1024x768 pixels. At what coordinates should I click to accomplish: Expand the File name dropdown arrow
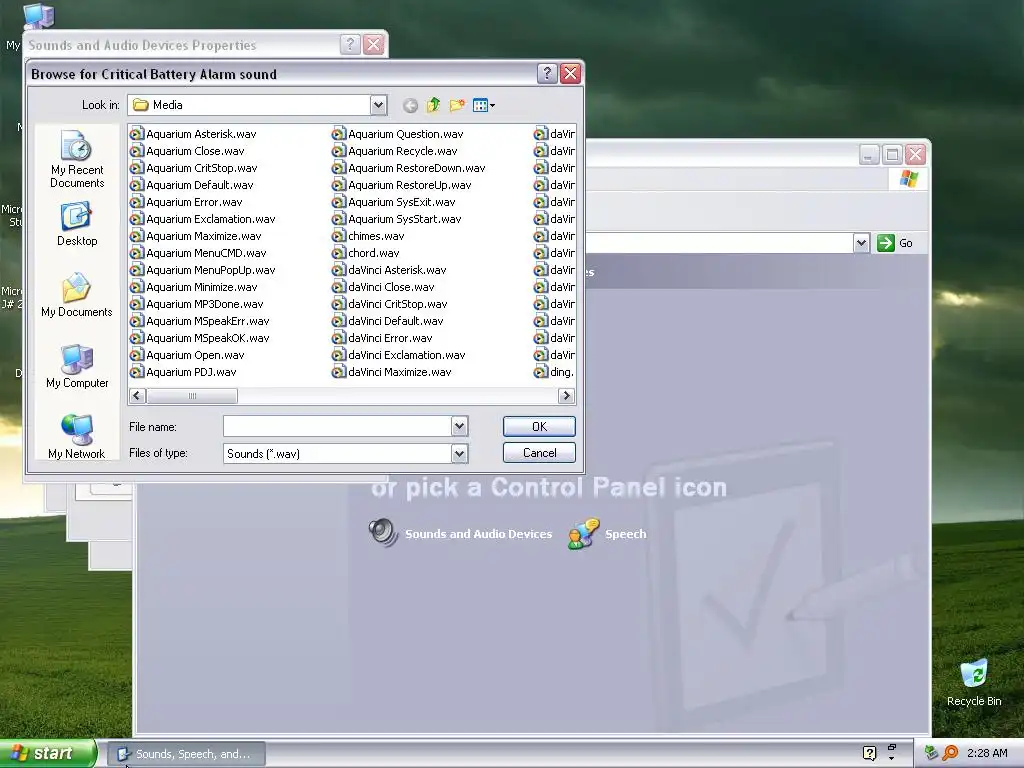pos(460,426)
